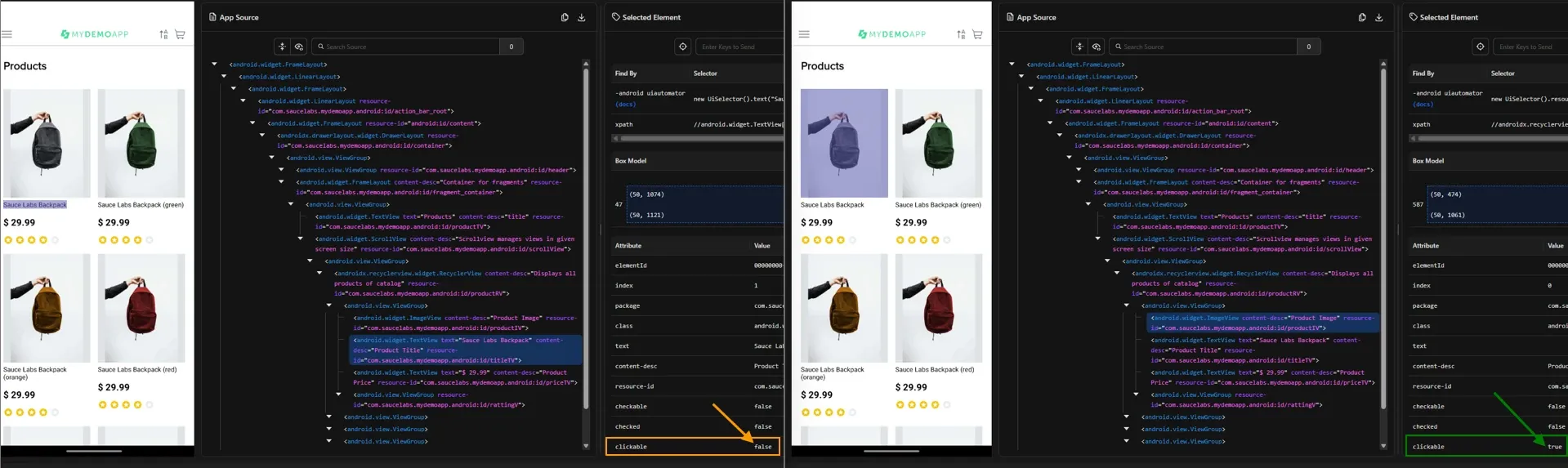
Task: Collapse the RecyclerView node in the right source tree
Action: pos(1117,273)
